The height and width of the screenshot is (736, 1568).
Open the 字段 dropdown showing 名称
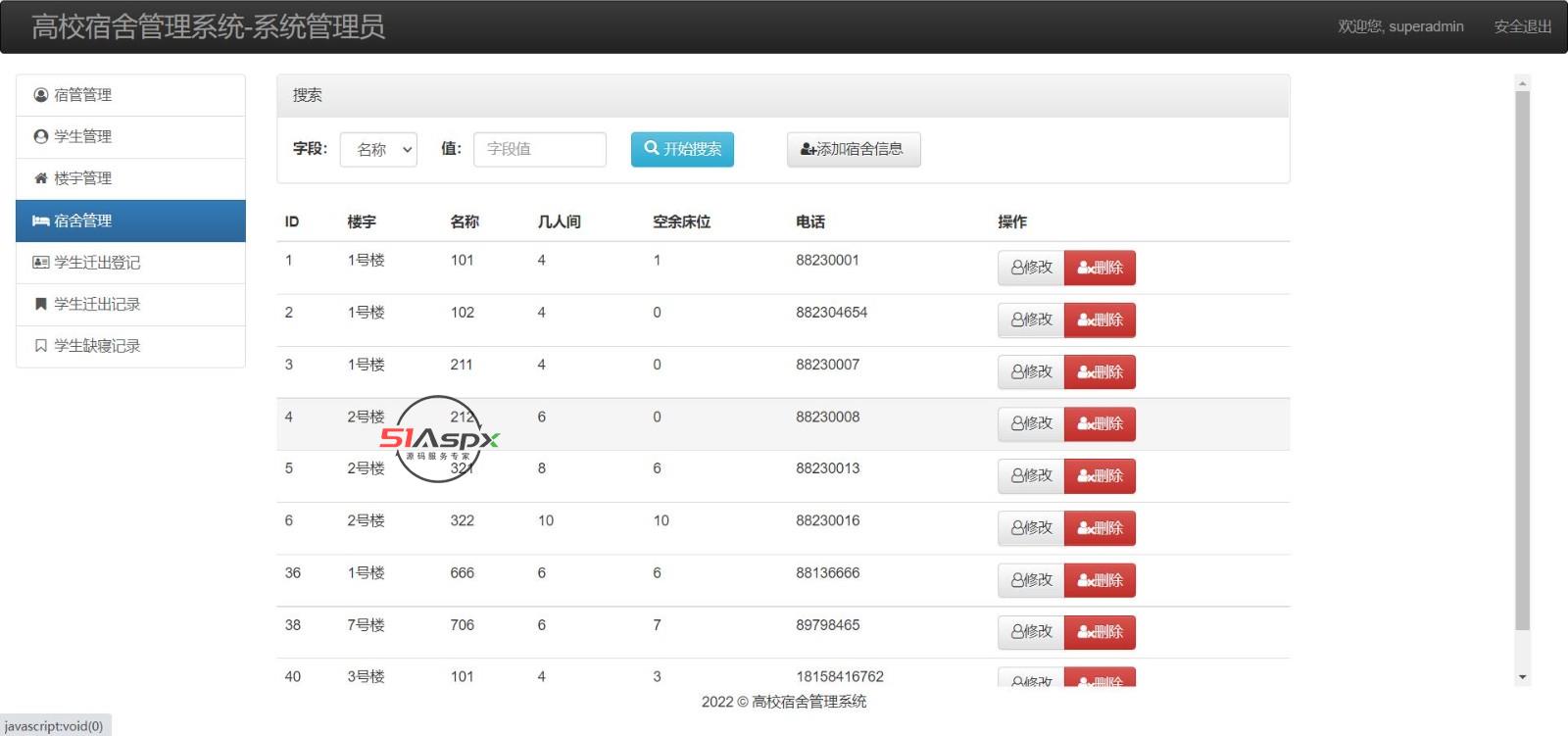coord(378,150)
